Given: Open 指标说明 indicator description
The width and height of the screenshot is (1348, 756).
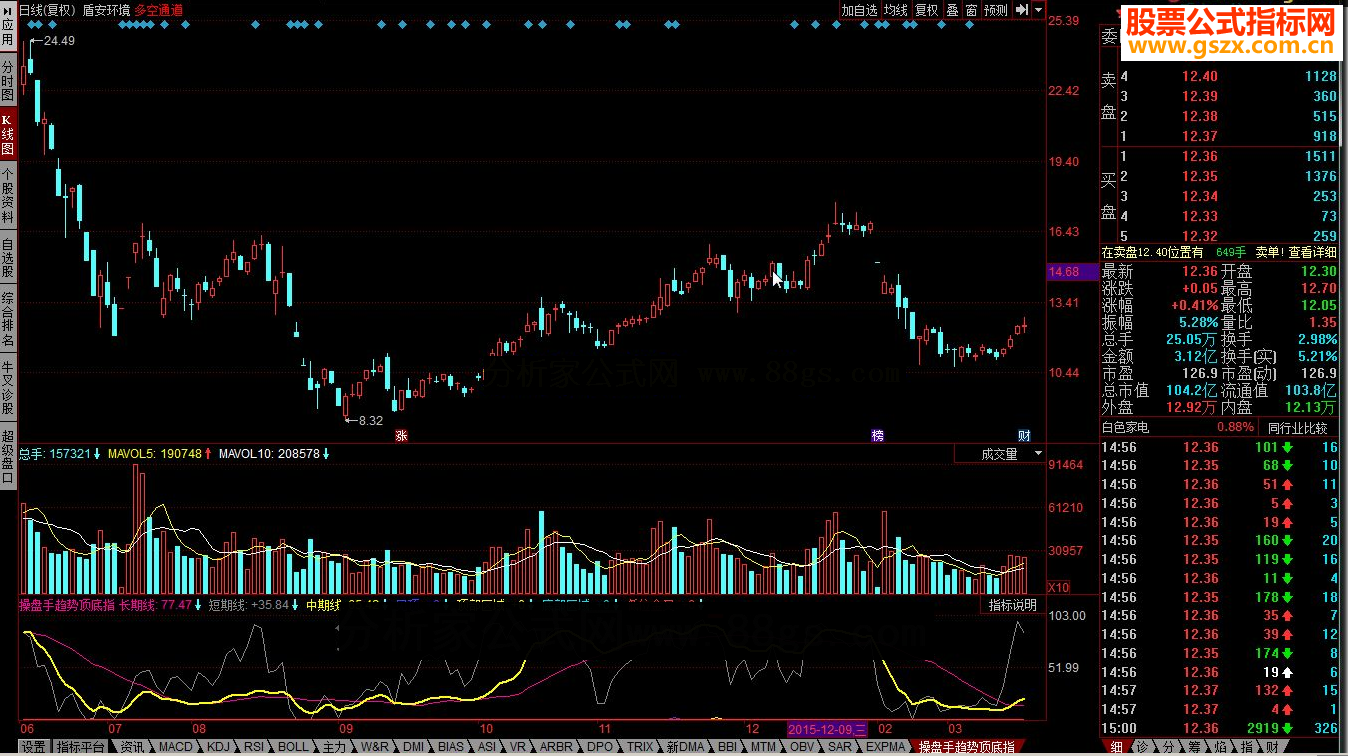Looking at the screenshot, I should 1012,605.
